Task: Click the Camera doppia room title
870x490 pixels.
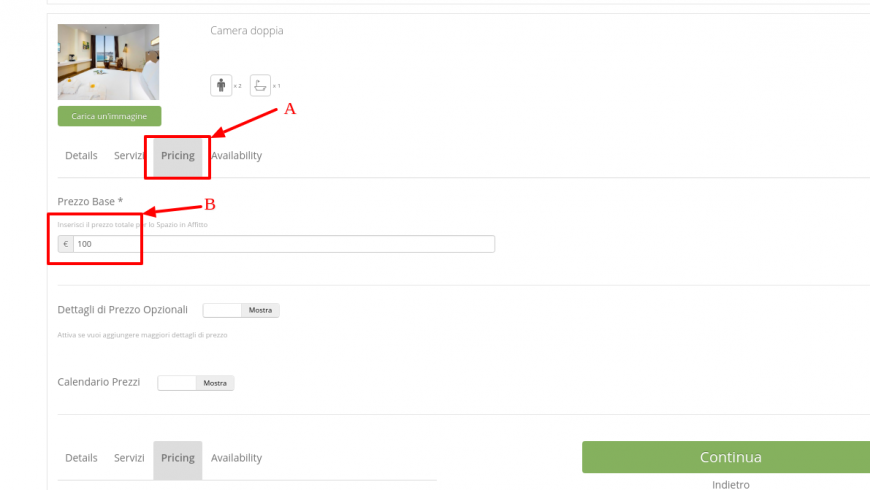Action: pos(246,31)
